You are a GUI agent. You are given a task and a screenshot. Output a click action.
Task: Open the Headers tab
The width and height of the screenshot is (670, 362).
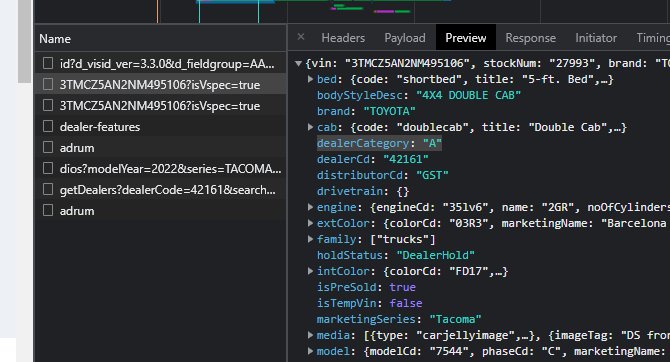tap(343, 38)
